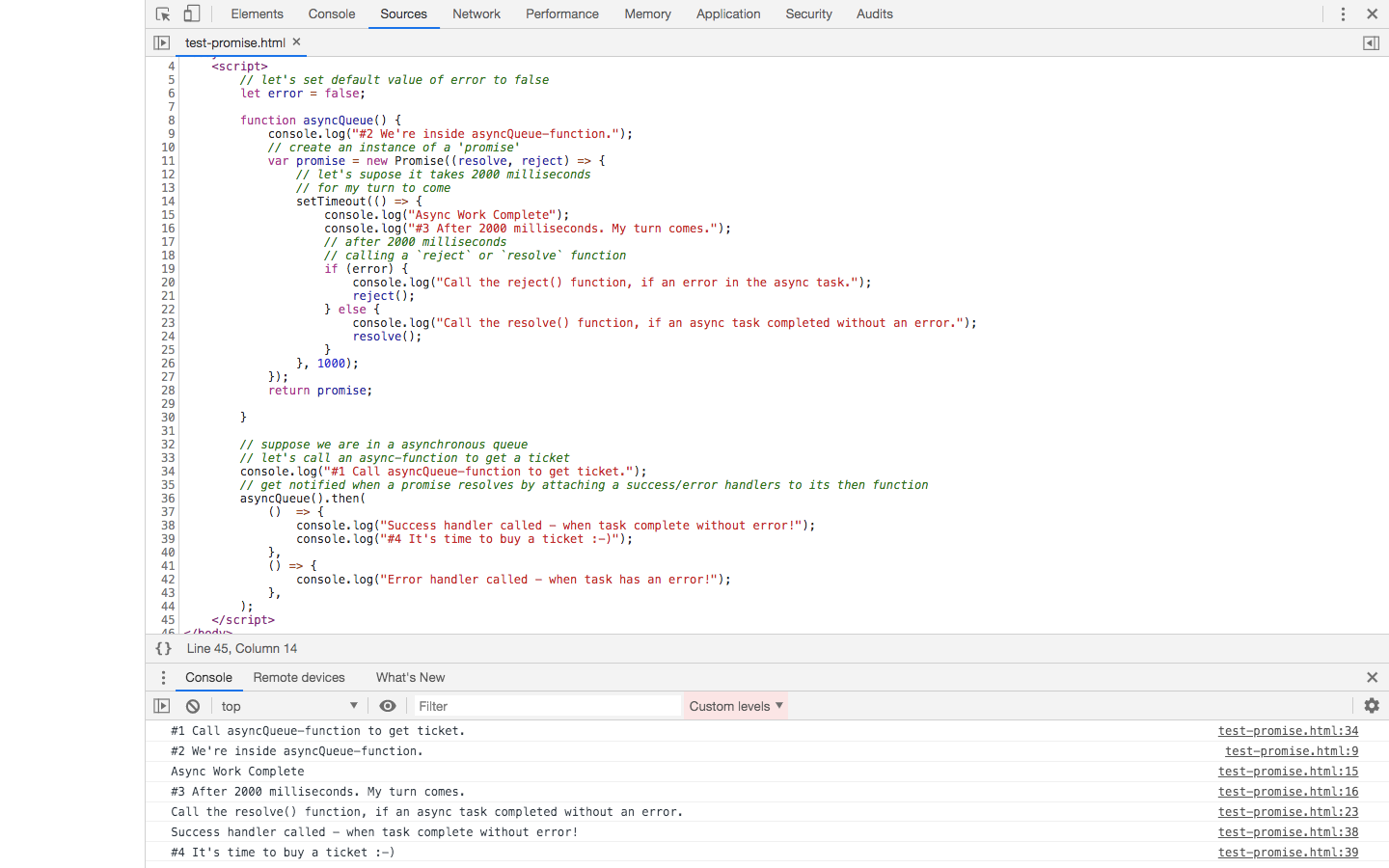Open the console drawer three-dot menu
Screen dimensions: 1389x868
(163, 678)
